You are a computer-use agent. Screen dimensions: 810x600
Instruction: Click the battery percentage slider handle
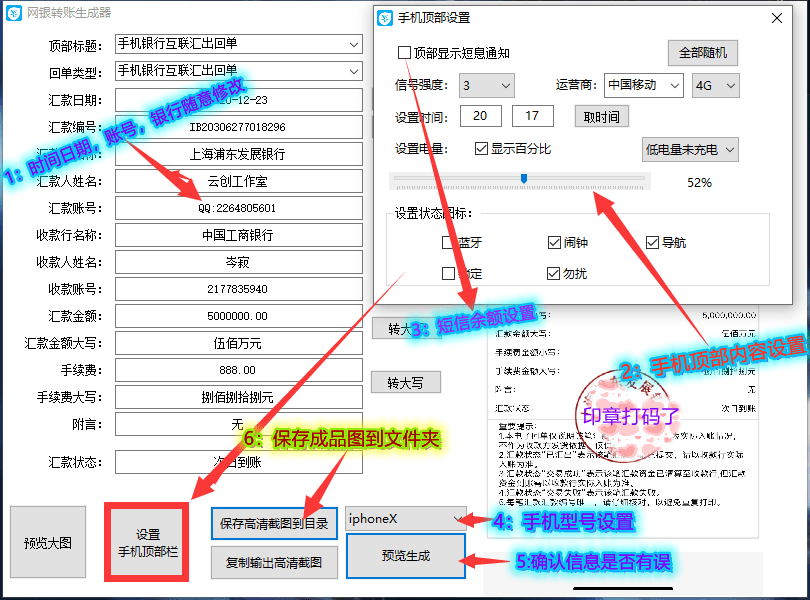(524, 178)
